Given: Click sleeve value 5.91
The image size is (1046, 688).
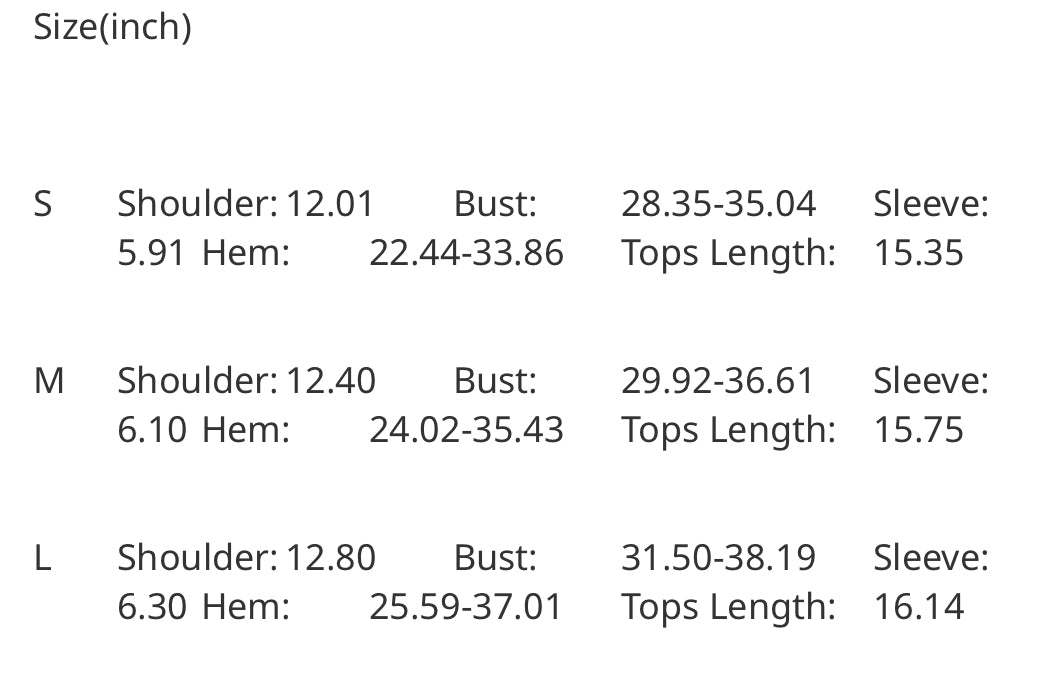Looking at the screenshot, I should click(151, 253).
